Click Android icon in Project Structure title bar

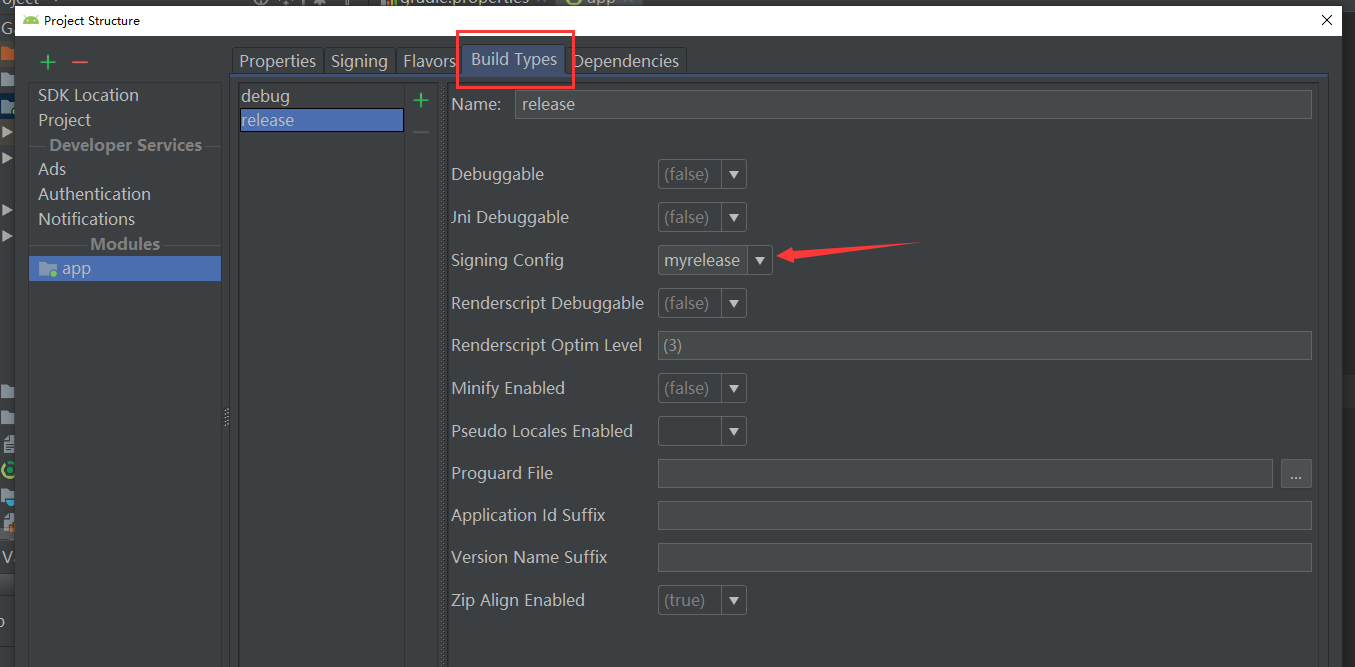pos(31,20)
